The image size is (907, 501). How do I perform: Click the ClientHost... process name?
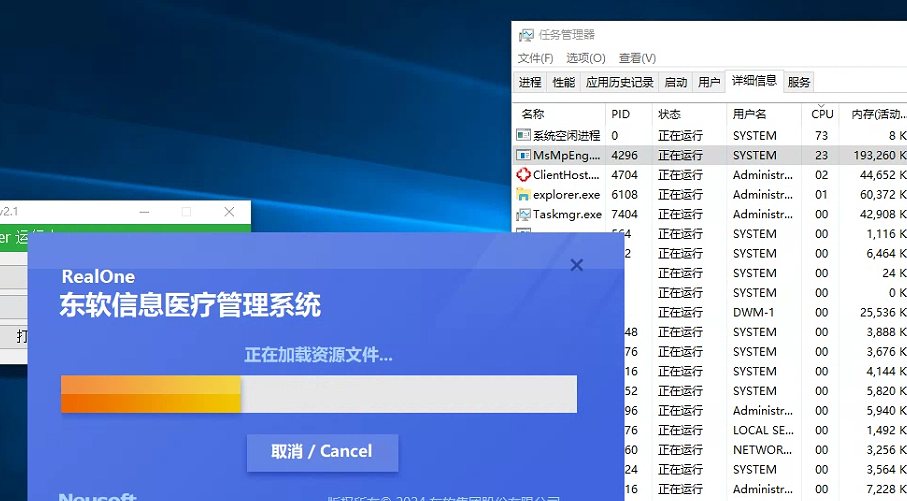(566, 175)
